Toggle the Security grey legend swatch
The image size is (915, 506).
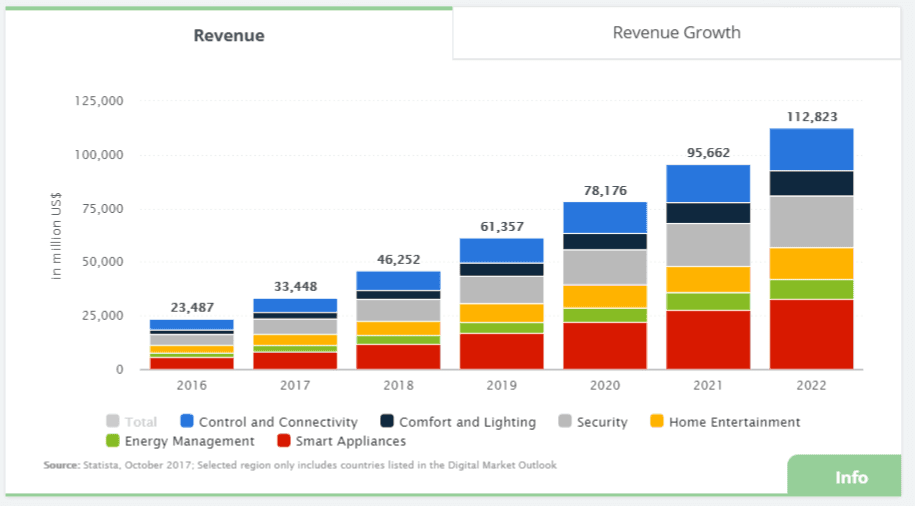(x=565, y=421)
